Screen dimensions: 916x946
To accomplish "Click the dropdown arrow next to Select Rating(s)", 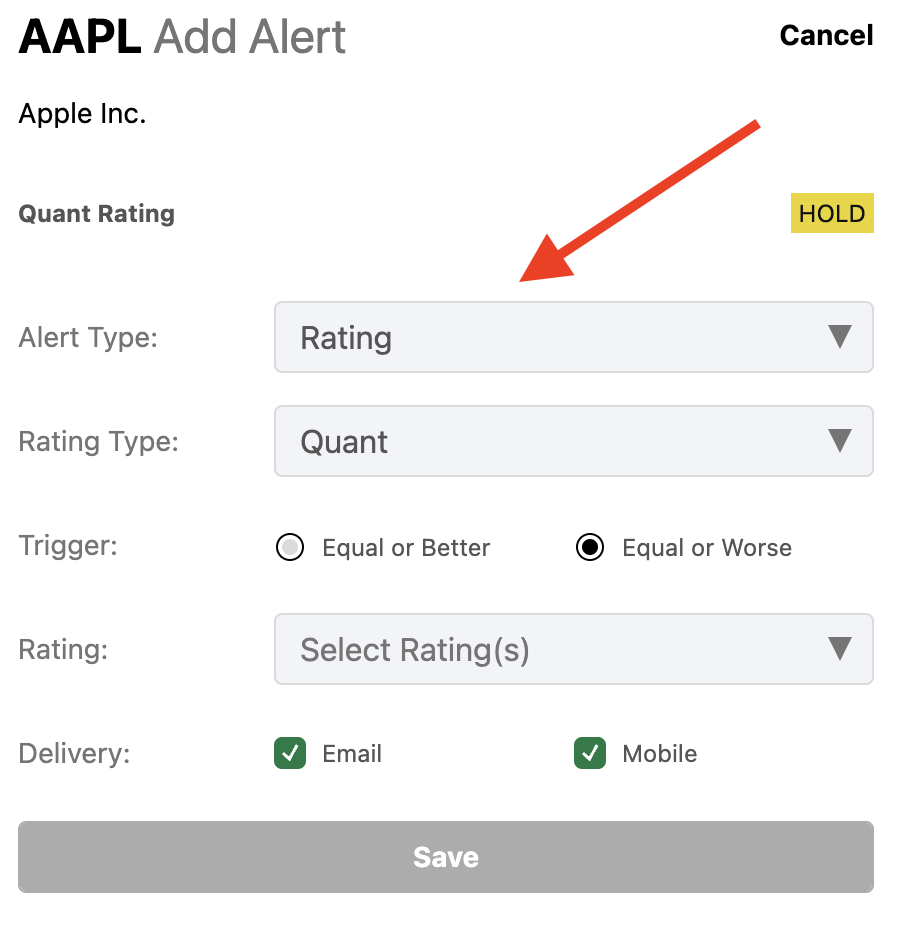I will tap(840, 649).
